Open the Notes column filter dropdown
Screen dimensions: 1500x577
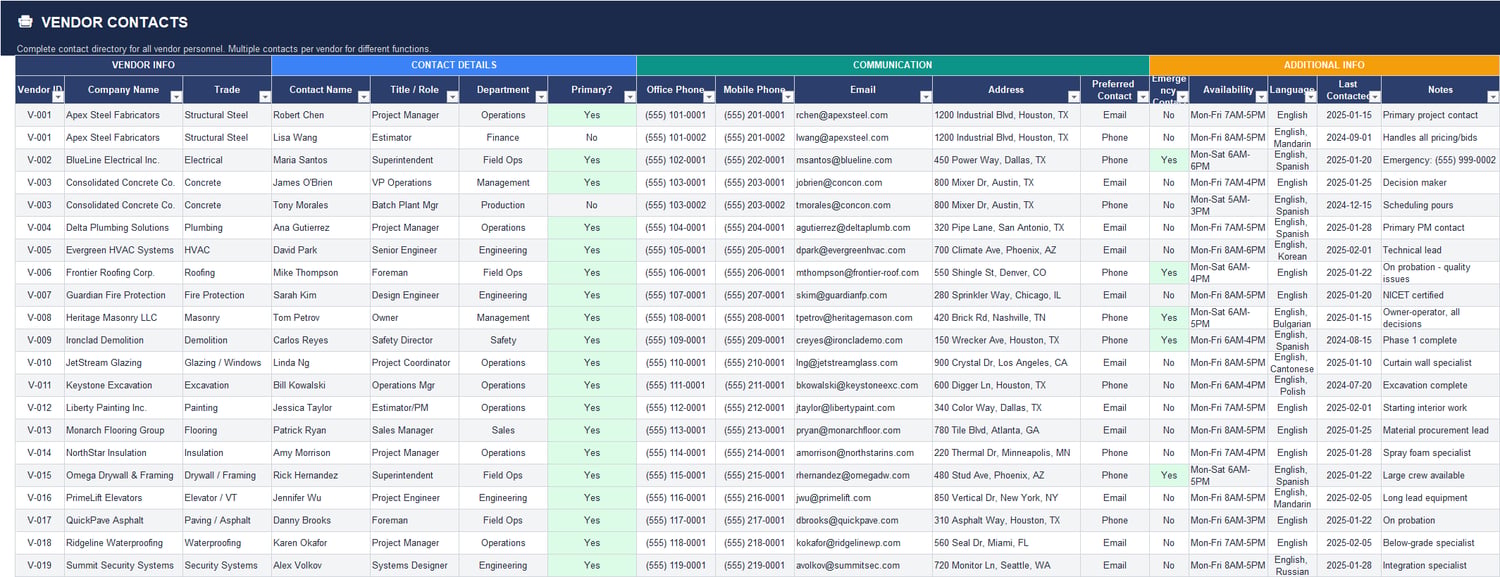pos(1493,97)
